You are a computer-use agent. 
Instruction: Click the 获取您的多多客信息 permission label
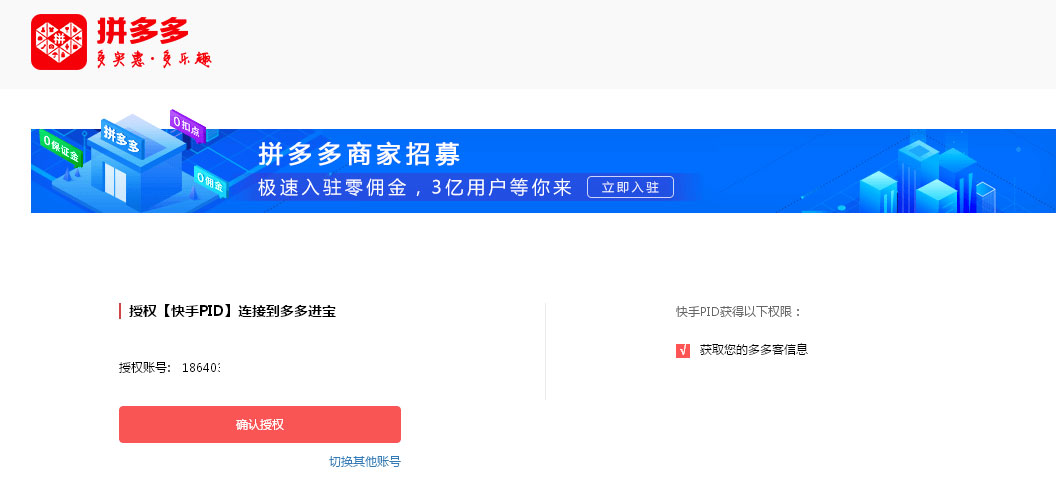tap(754, 350)
